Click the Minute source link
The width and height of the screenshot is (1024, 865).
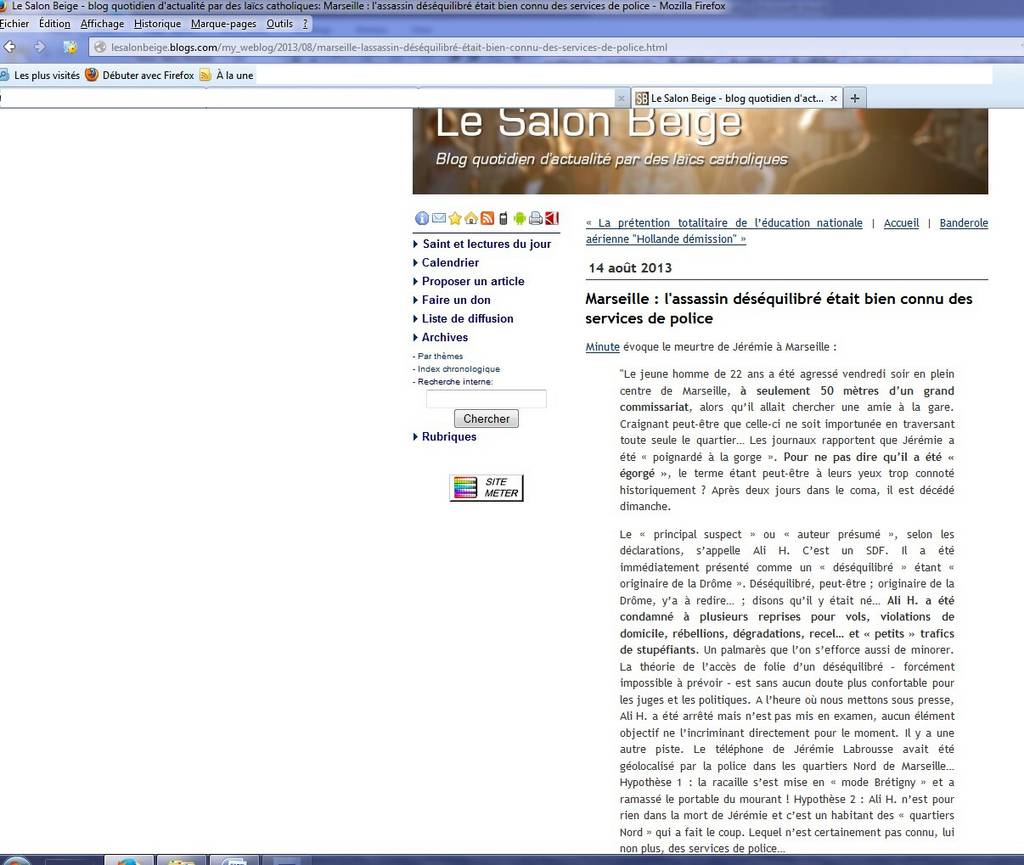tap(603, 347)
